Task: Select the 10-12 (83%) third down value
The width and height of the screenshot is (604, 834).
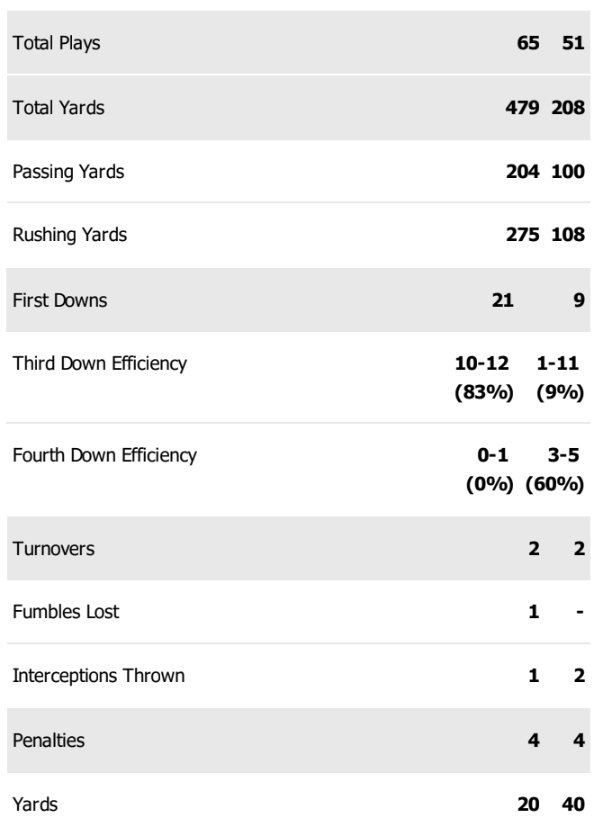Action: (x=485, y=378)
